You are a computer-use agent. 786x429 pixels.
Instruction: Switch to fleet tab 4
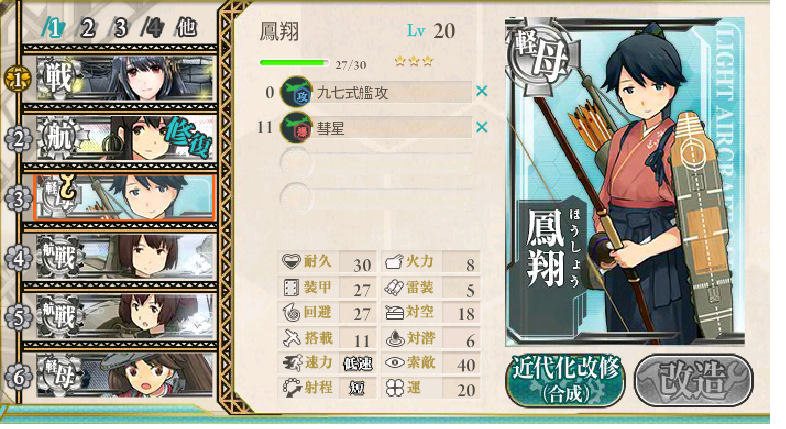point(152,28)
